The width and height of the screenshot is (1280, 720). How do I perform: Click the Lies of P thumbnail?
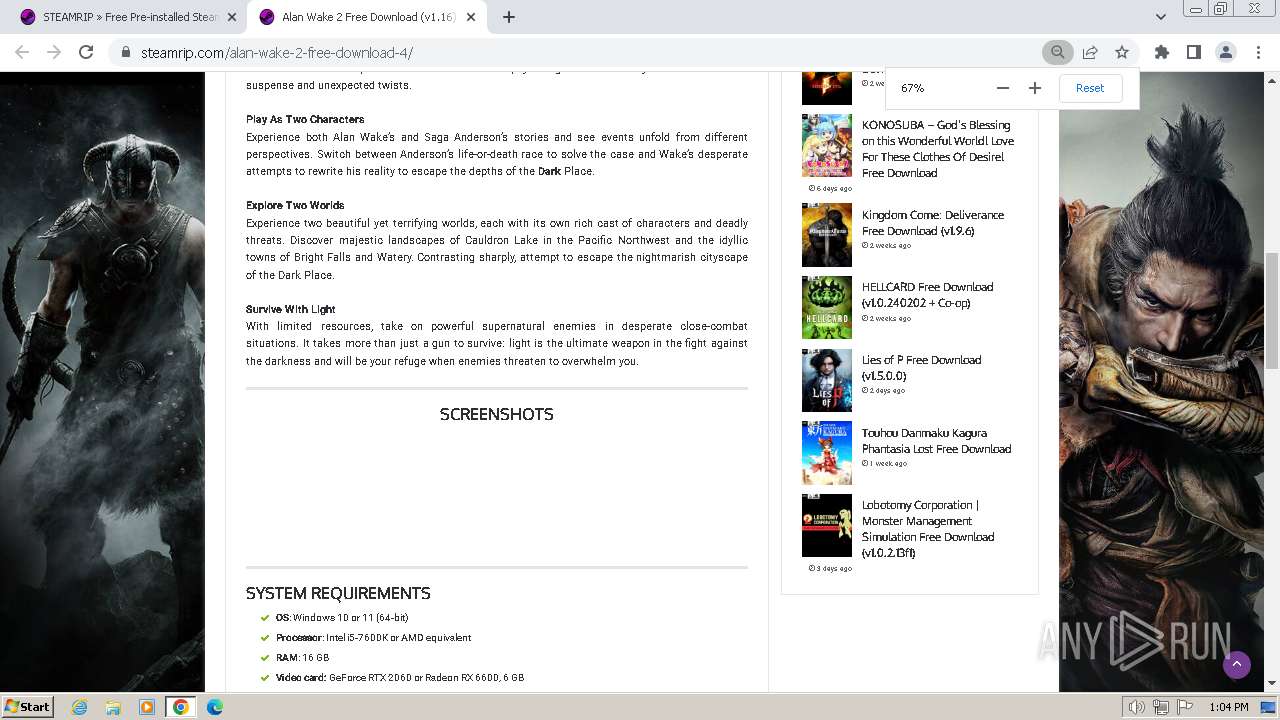[827, 380]
